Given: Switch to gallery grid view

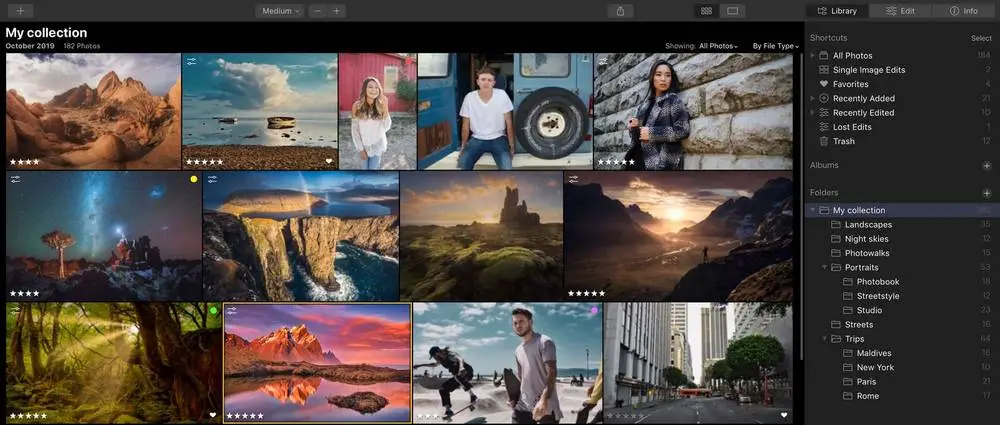Looking at the screenshot, I should 706,11.
